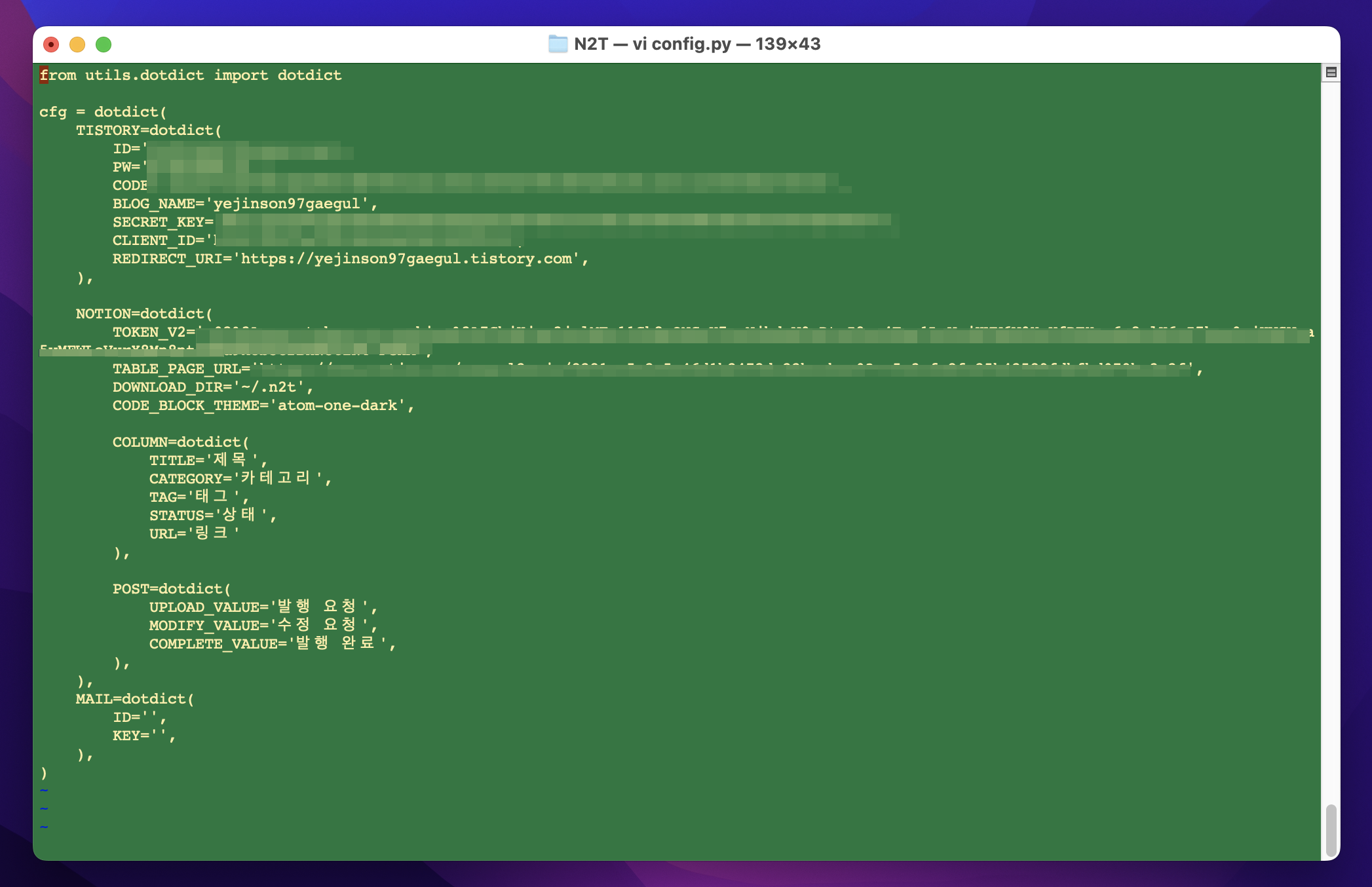
Task: Click the window title 'N2T — vi config.py — 139×43'
Action: (x=697, y=44)
